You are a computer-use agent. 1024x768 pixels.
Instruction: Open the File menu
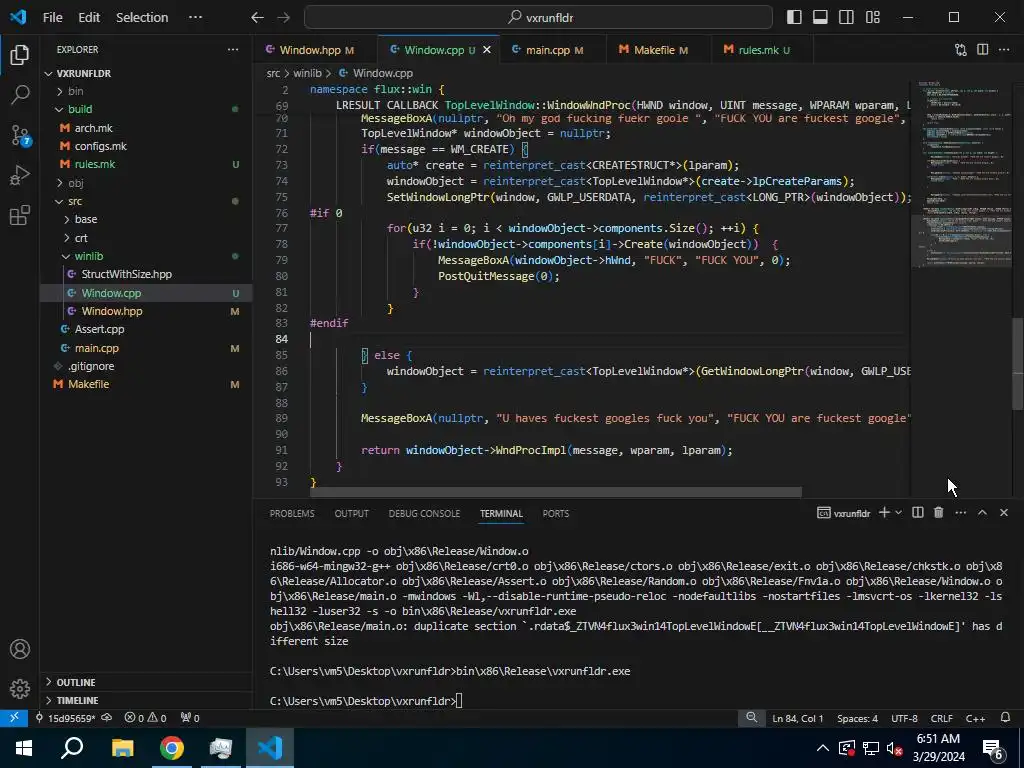coord(52,18)
